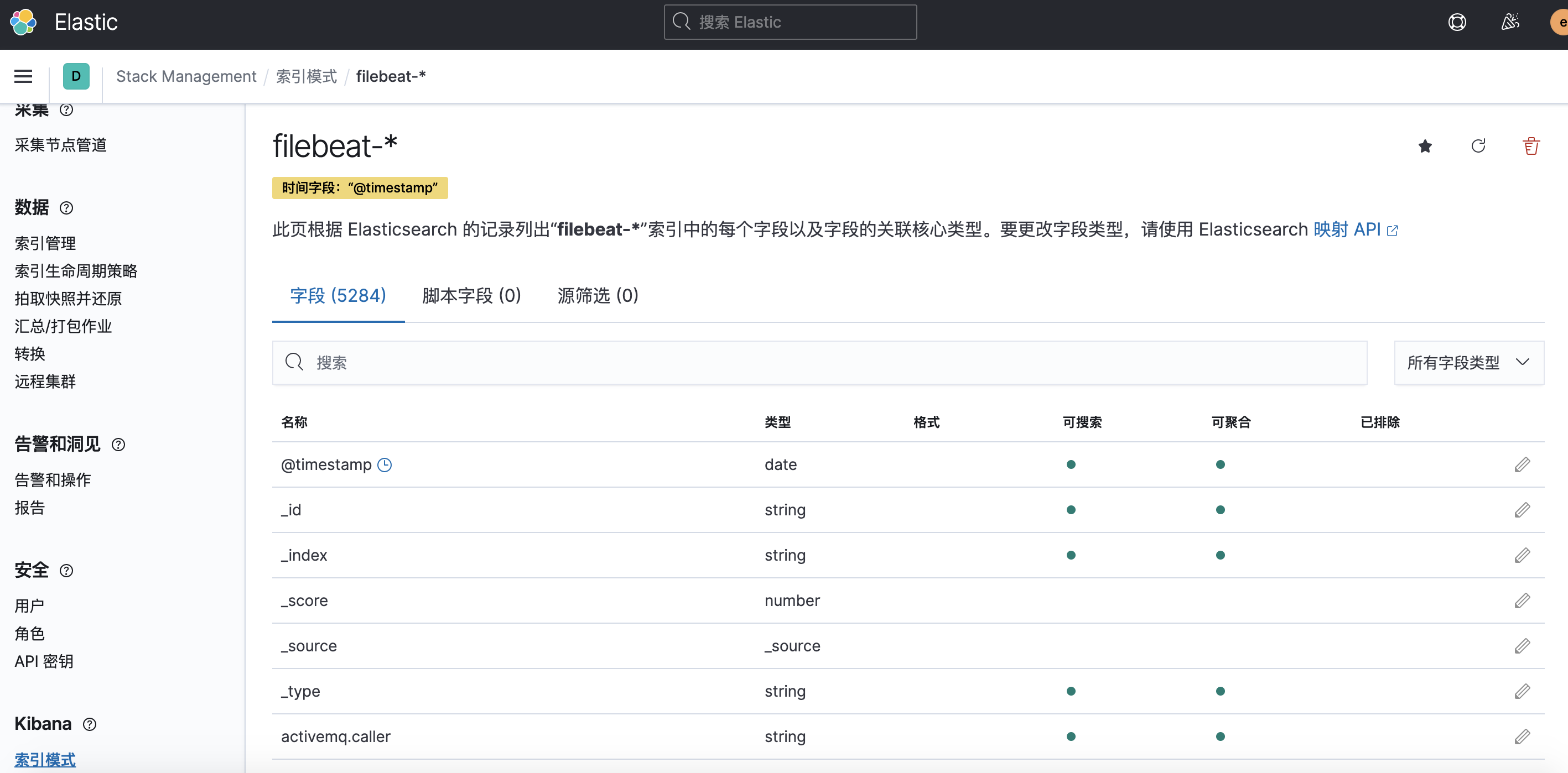Click the 时间字段 "@timestamp" badge
Viewport: 1568px width, 773px height.
(x=360, y=188)
